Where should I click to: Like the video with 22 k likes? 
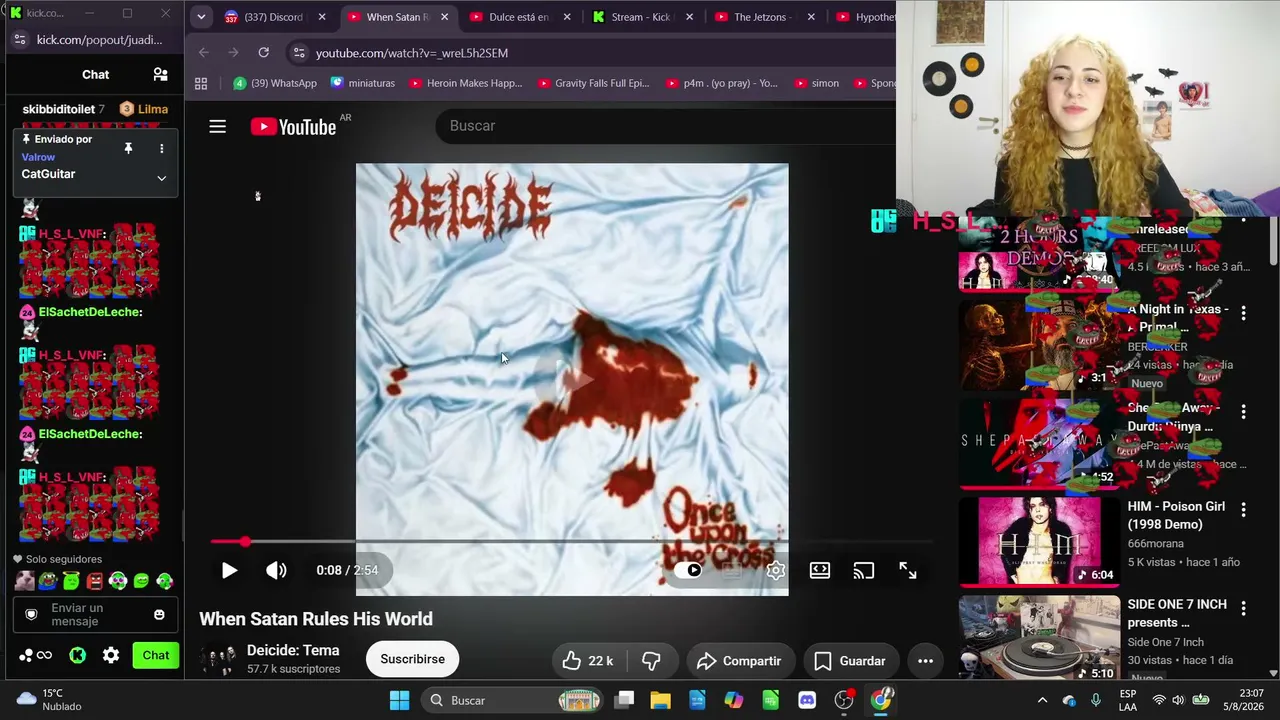587,661
